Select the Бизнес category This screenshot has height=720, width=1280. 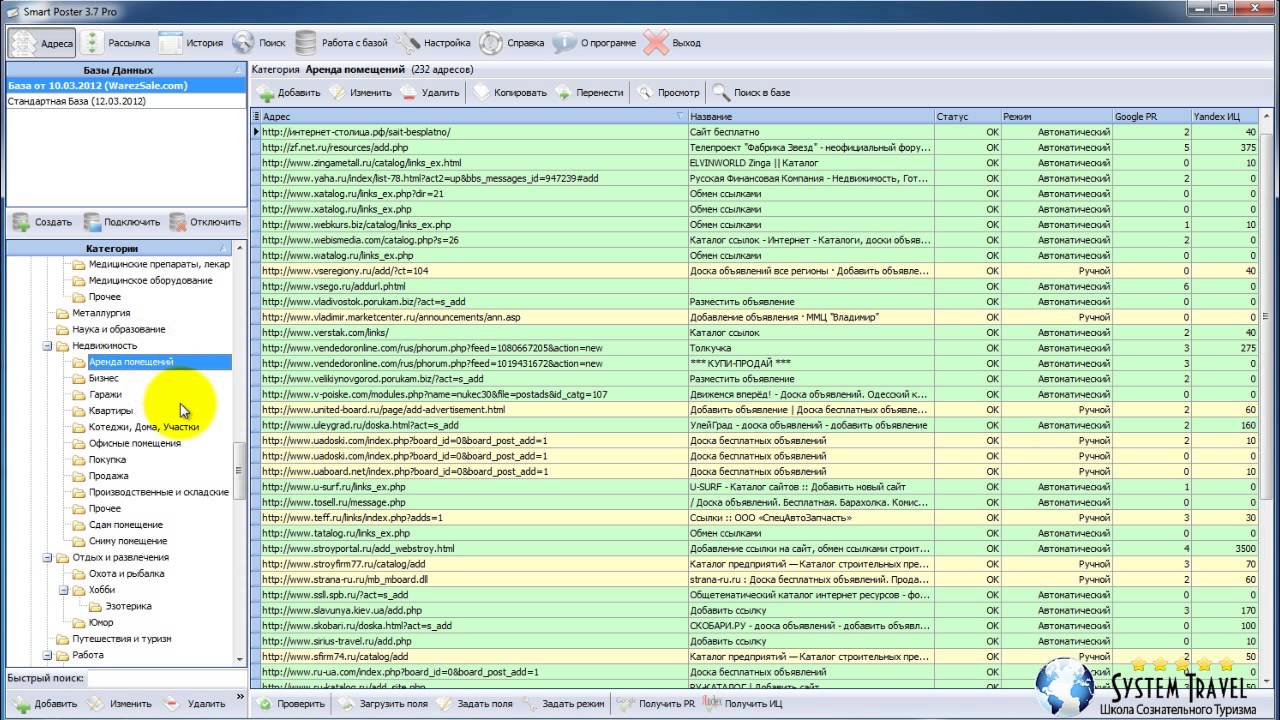(x=103, y=378)
